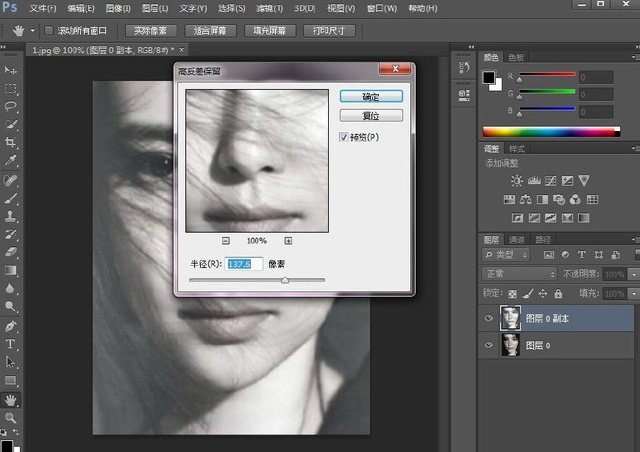
Task: Select the Dodge tool
Action: 11,306
